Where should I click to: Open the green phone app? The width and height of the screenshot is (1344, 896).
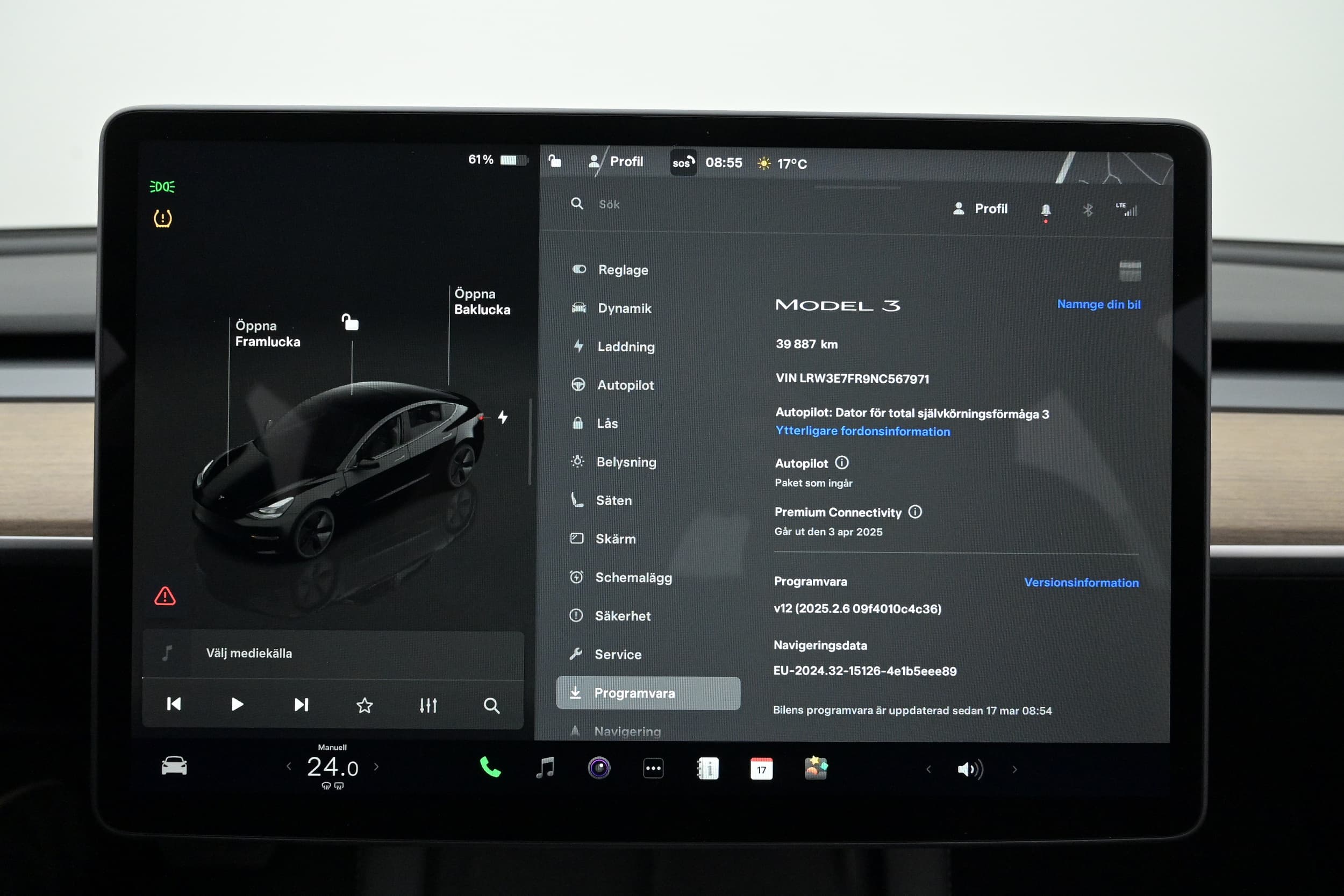(x=490, y=768)
